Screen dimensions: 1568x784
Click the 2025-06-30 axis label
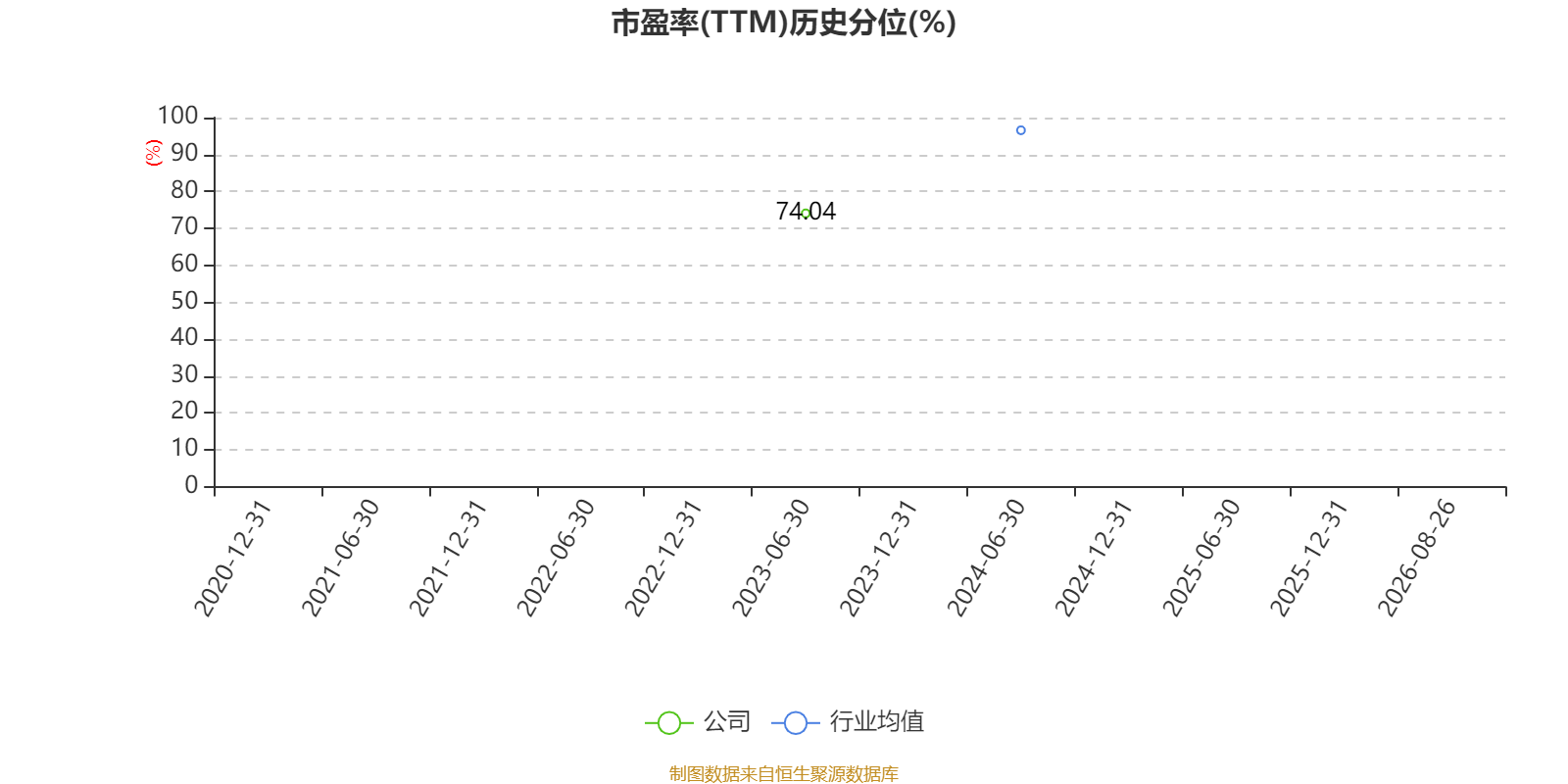click(1201, 558)
